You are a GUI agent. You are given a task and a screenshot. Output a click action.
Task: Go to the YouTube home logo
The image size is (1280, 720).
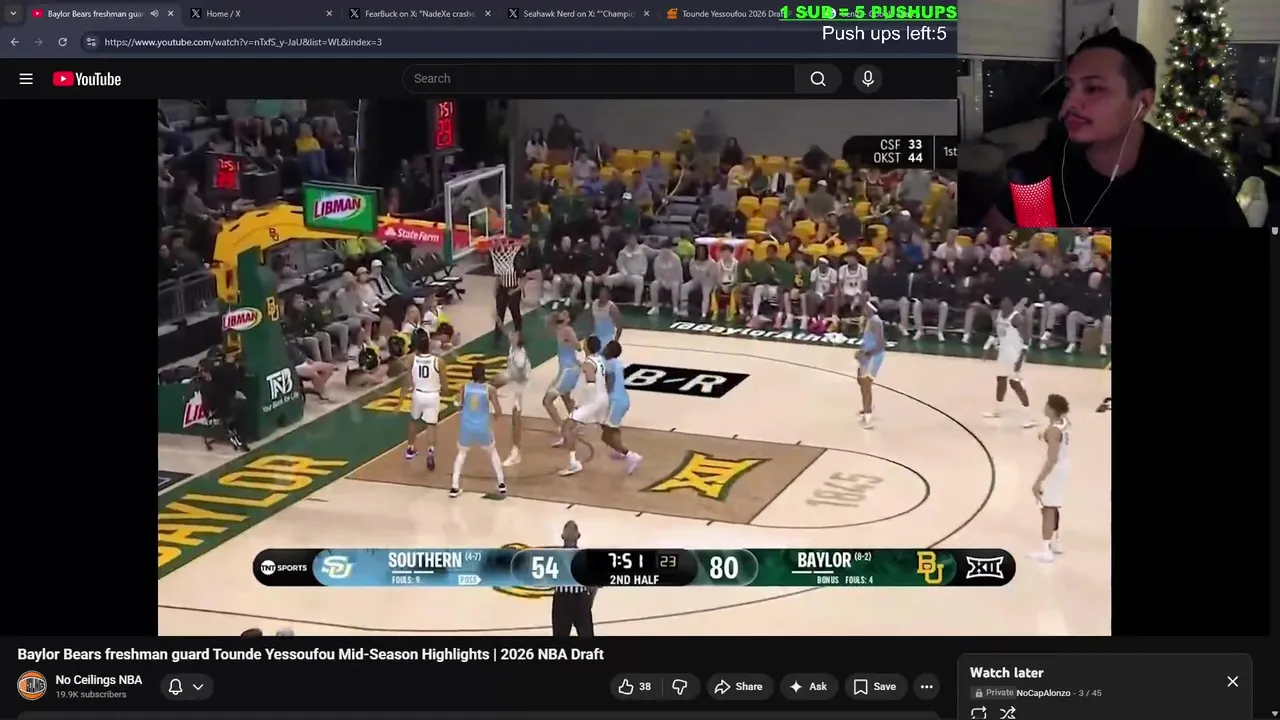[x=87, y=79]
